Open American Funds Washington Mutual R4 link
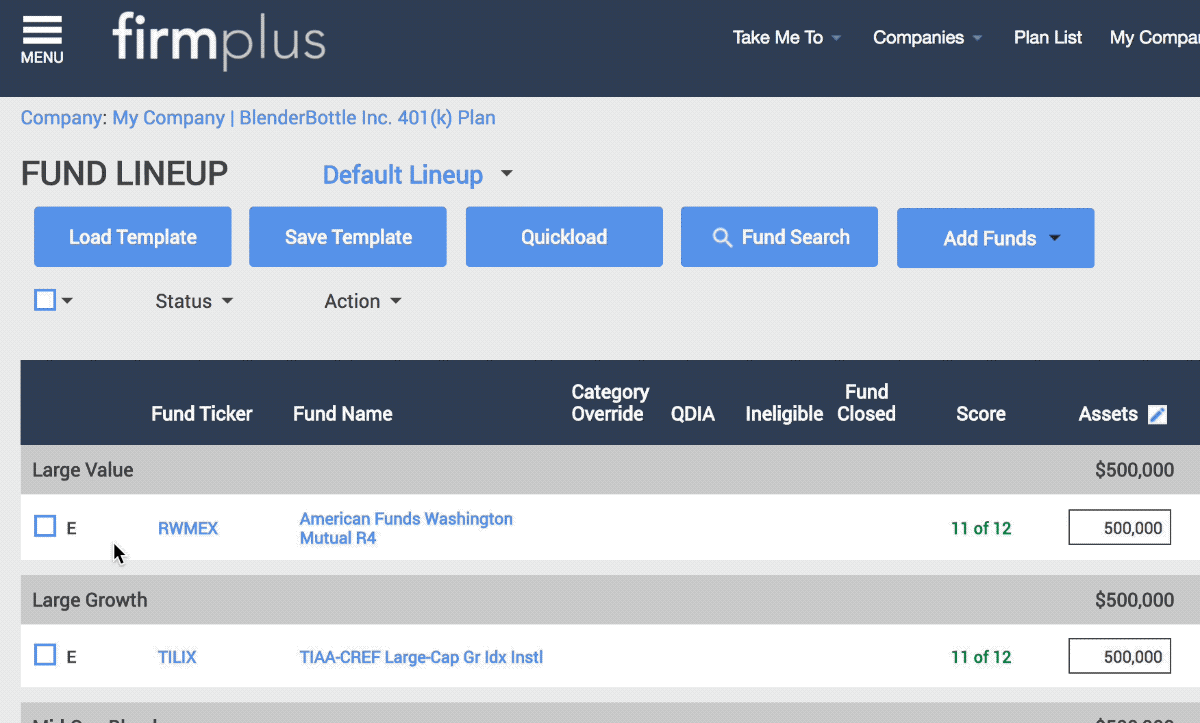 pyautogui.click(x=406, y=528)
